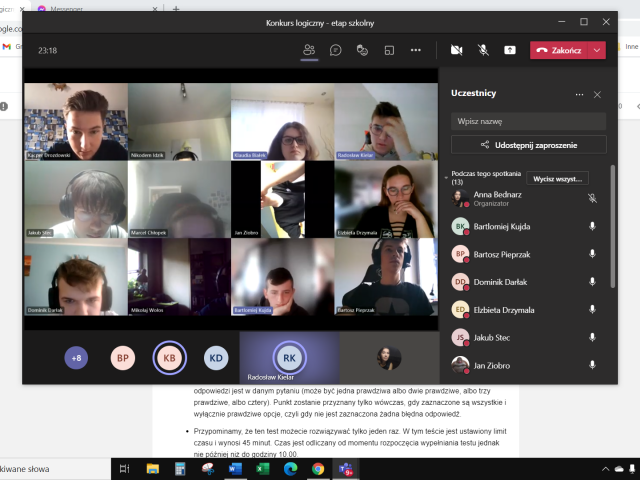Click the Teams icon on the taskbar
Image resolution: width=640 pixels, height=480 pixels.
pos(346,469)
